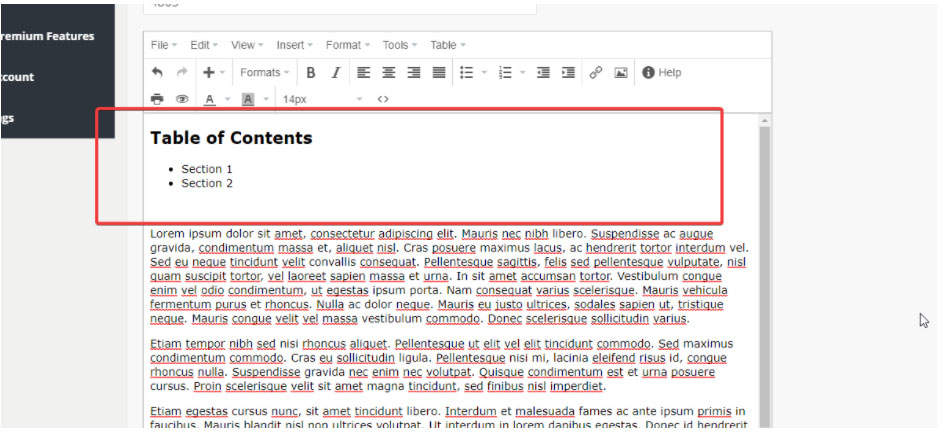Open editor Help
Viewport: 947px width, 436px height.
coord(661,72)
